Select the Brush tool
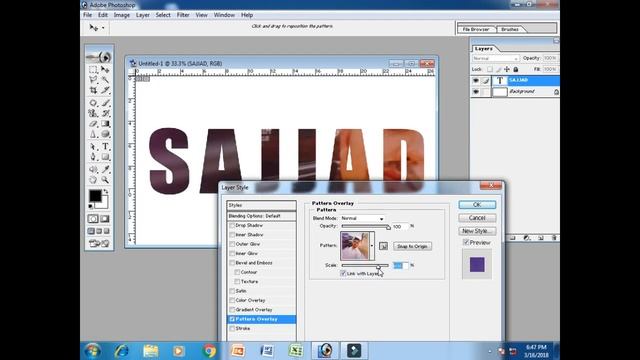The image size is (640, 360). [x=105, y=103]
